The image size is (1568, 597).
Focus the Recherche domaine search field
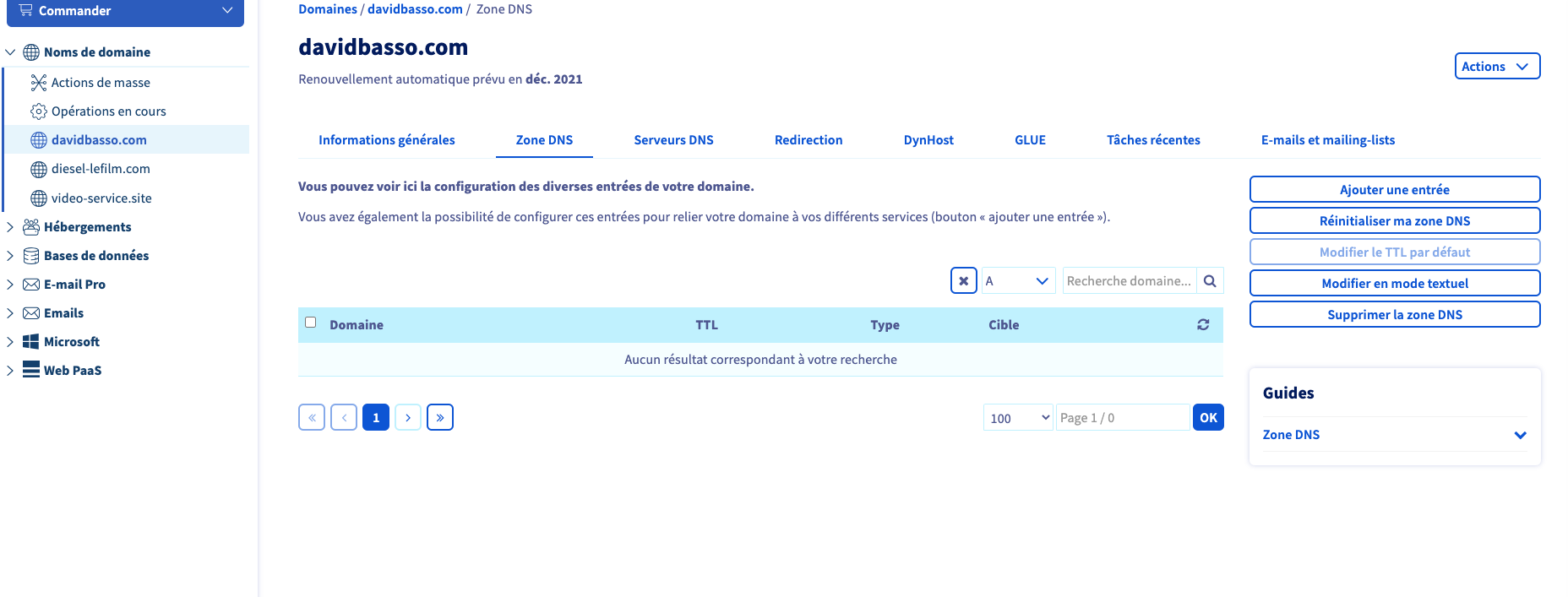coord(1129,281)
